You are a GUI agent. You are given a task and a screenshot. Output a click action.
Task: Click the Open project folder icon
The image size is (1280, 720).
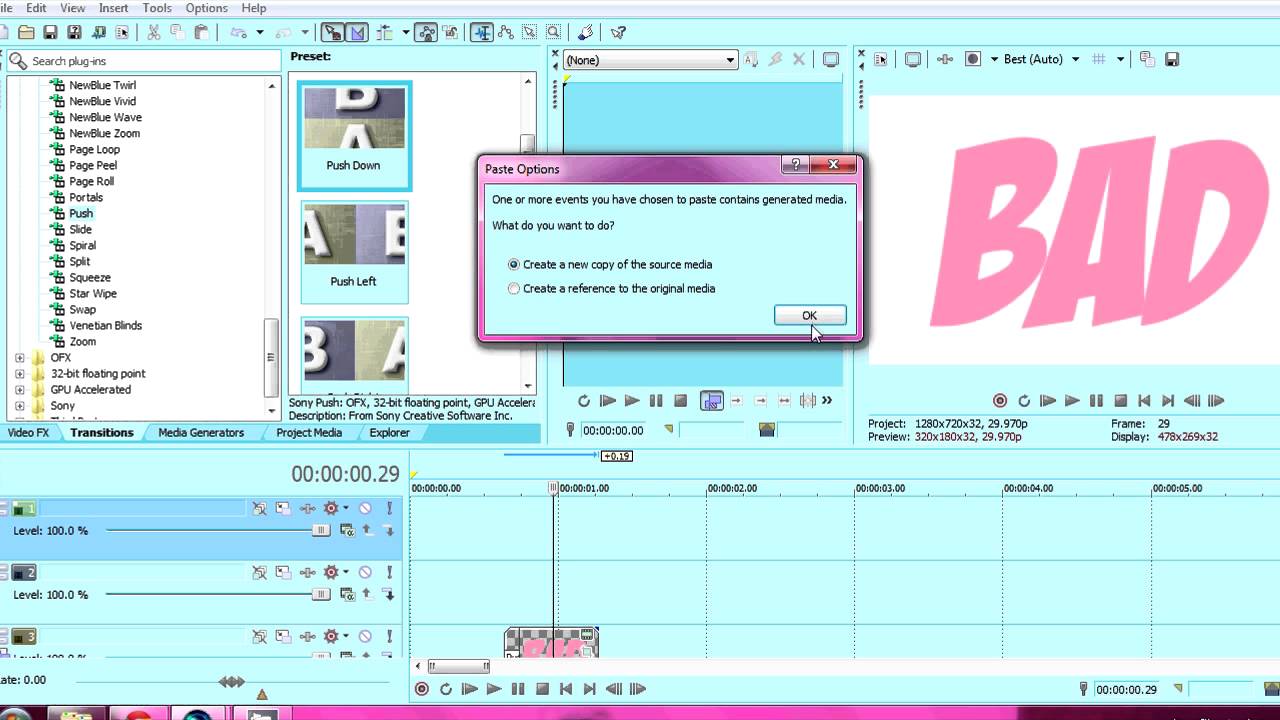[x=27, y=32]
